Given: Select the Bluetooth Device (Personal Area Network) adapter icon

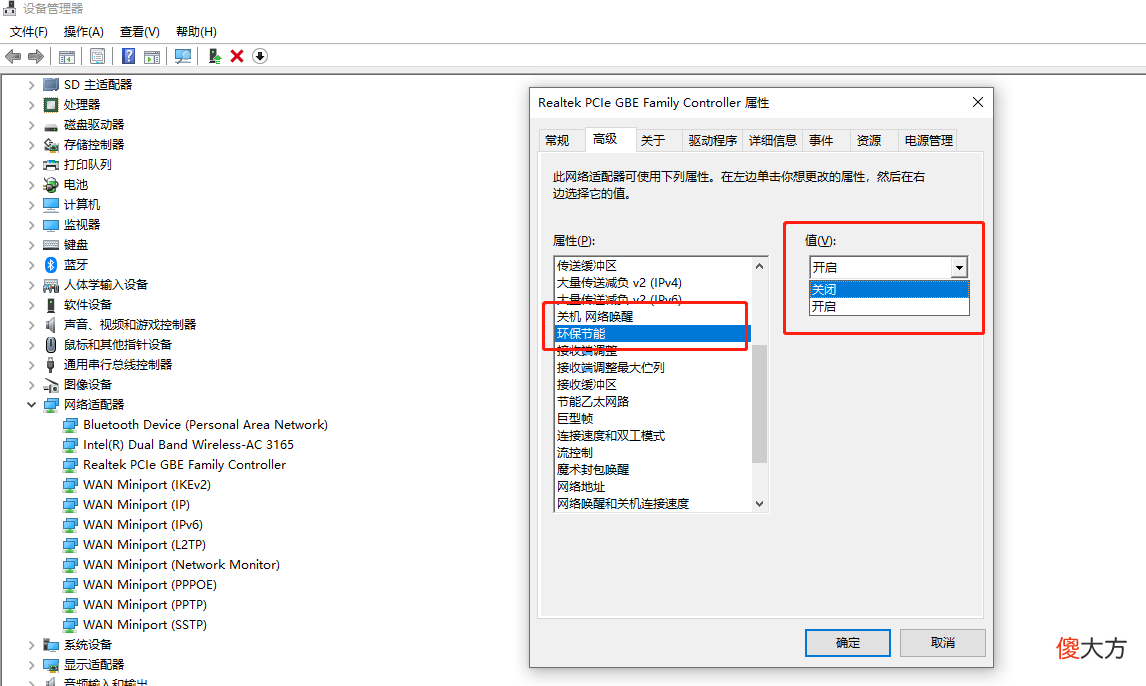Looking at the screenshot, I should coord(70,425).
